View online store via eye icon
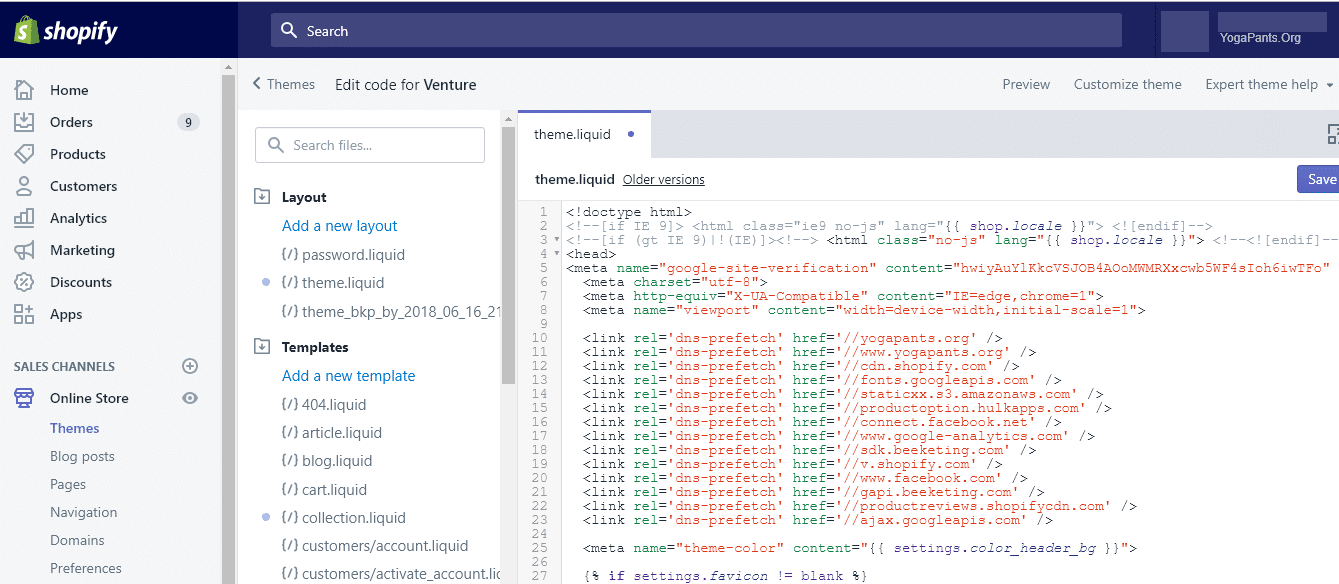This screenshot has height=584, width=1339. pos(190,398)
